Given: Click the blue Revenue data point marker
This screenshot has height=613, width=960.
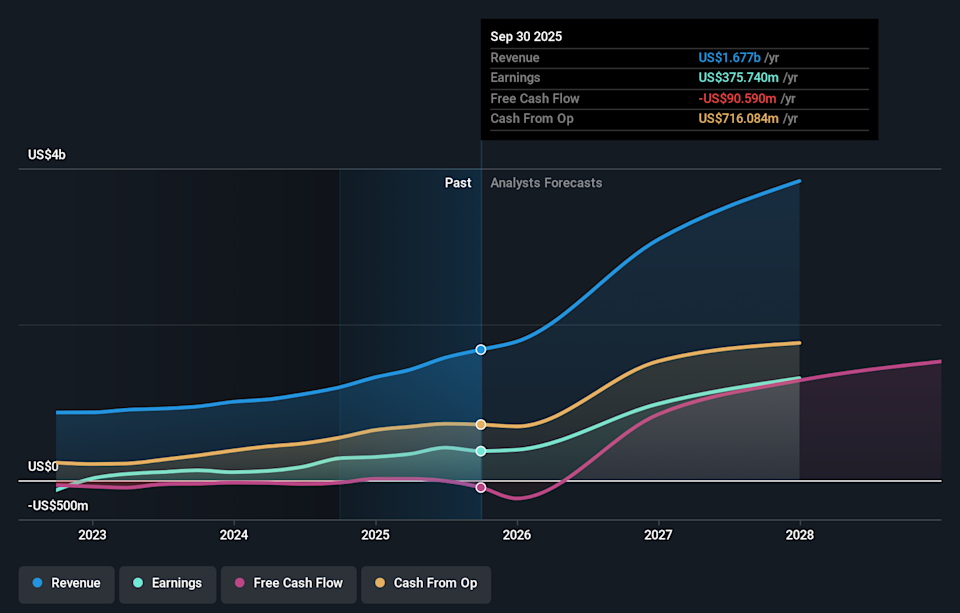Looking at the screenshot, I should tap(481, 350).
